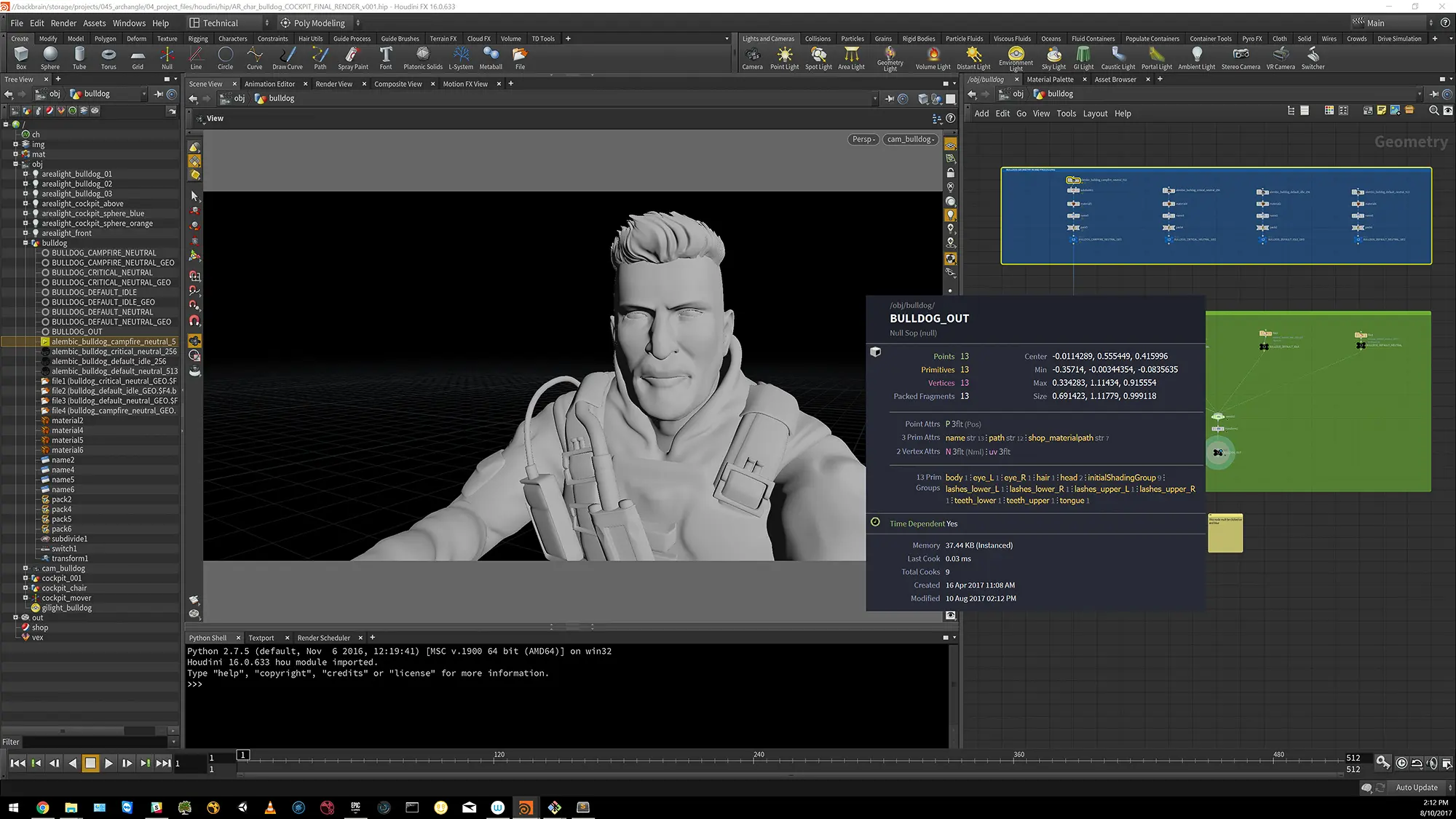Screen dimensions: 1456x819
Task: Add a Camera from lights shelf
Action: tap(753, 58)
